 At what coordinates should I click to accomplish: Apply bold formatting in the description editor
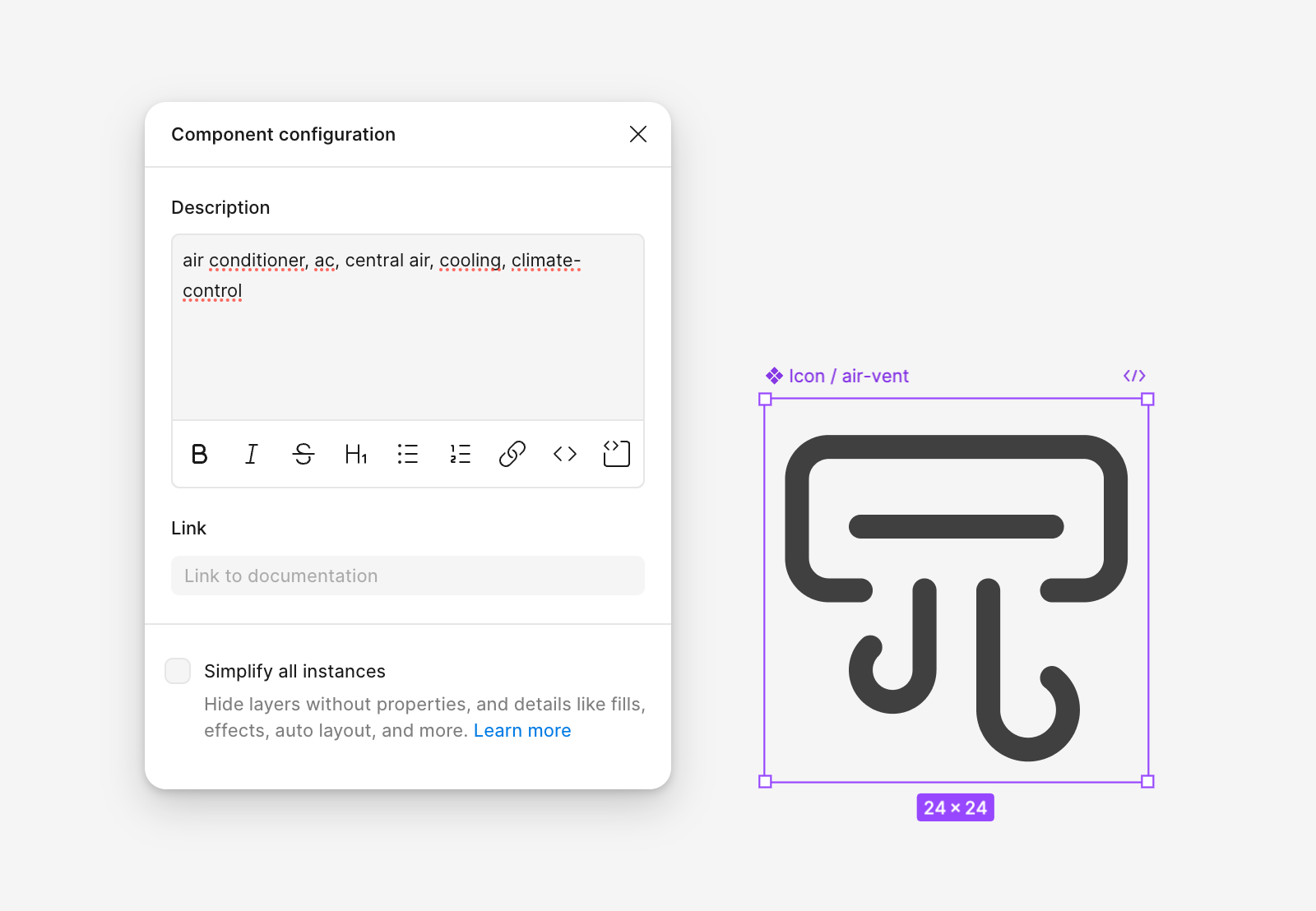click(x=199, y=454)
